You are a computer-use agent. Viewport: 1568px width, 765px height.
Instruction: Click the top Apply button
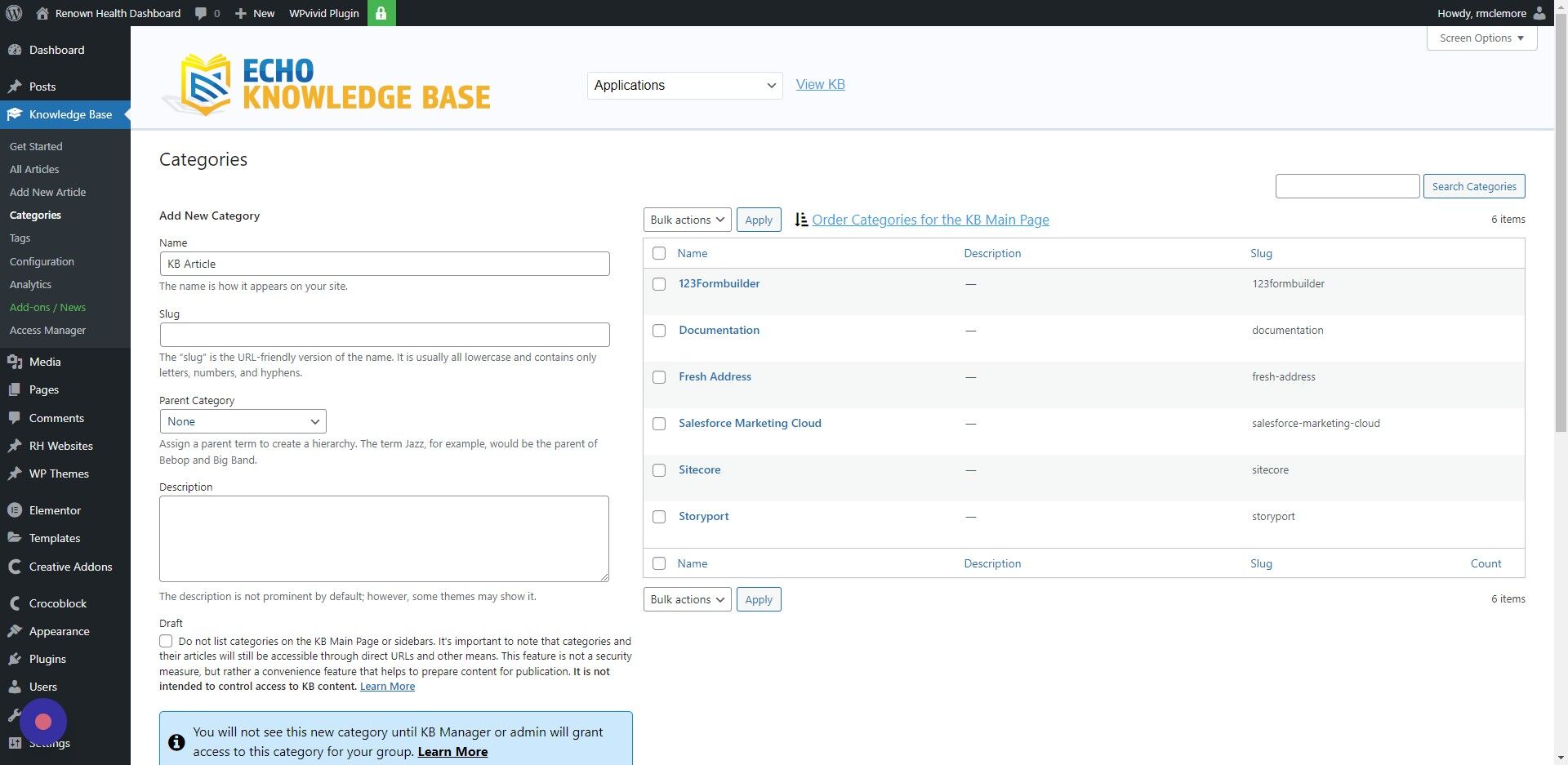click(759, 220)
